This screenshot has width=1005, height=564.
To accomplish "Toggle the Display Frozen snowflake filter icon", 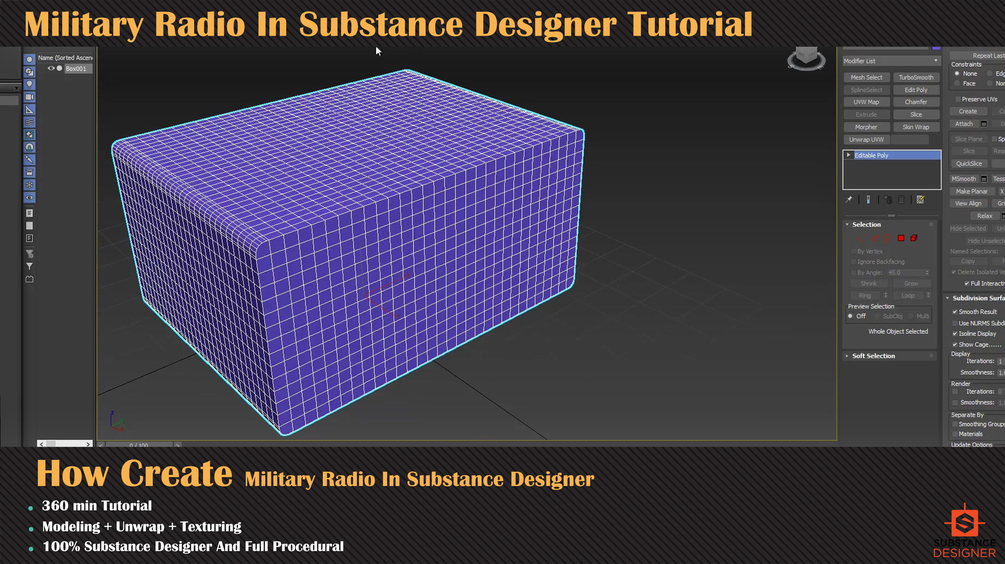I will 29,185.
